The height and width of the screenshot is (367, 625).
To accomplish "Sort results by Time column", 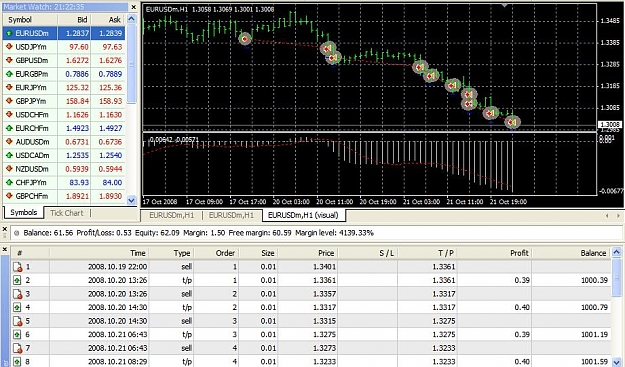I will tap(100, 253).
